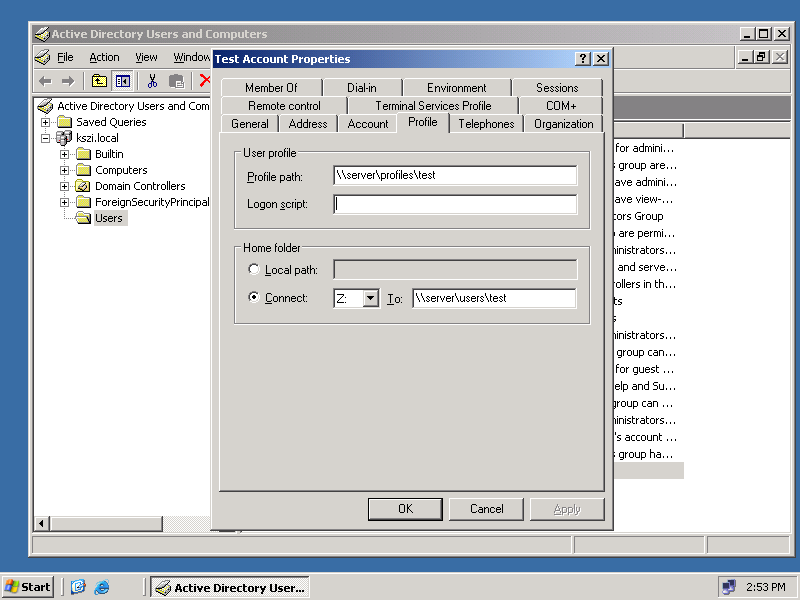Collapse the kszi.local domain node
Image resolution: width=800 pixels, height=600 pixels.
coord(45,138)
